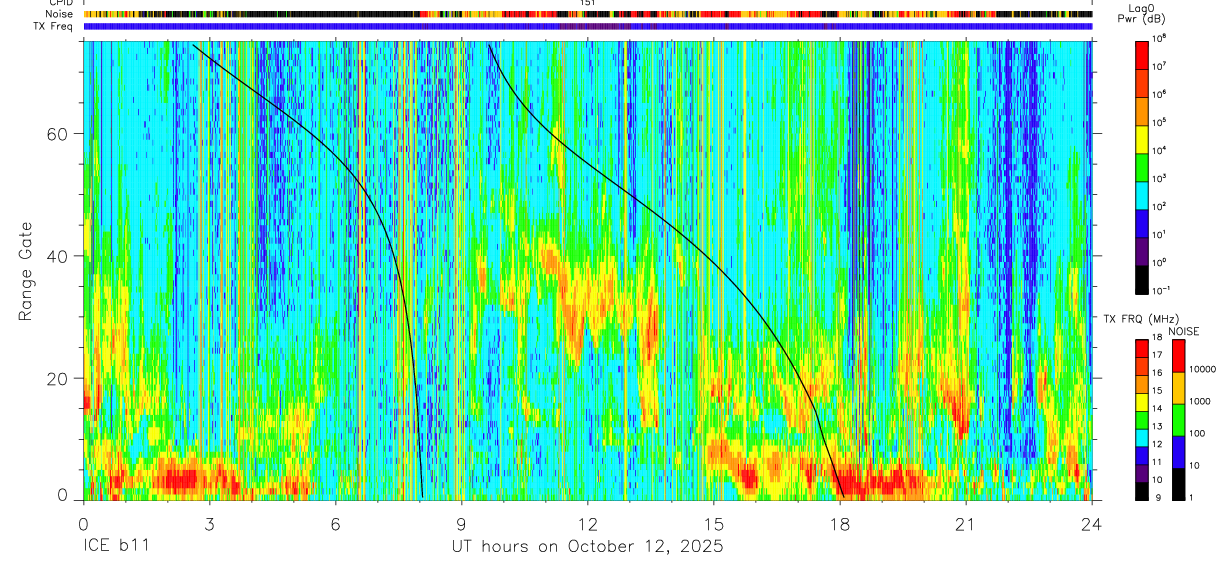Viewport: 1228px width, 567px height.
Task: Click the purple segment of the Lag0 Pwr colorbar
Action: click(1142, 251)
